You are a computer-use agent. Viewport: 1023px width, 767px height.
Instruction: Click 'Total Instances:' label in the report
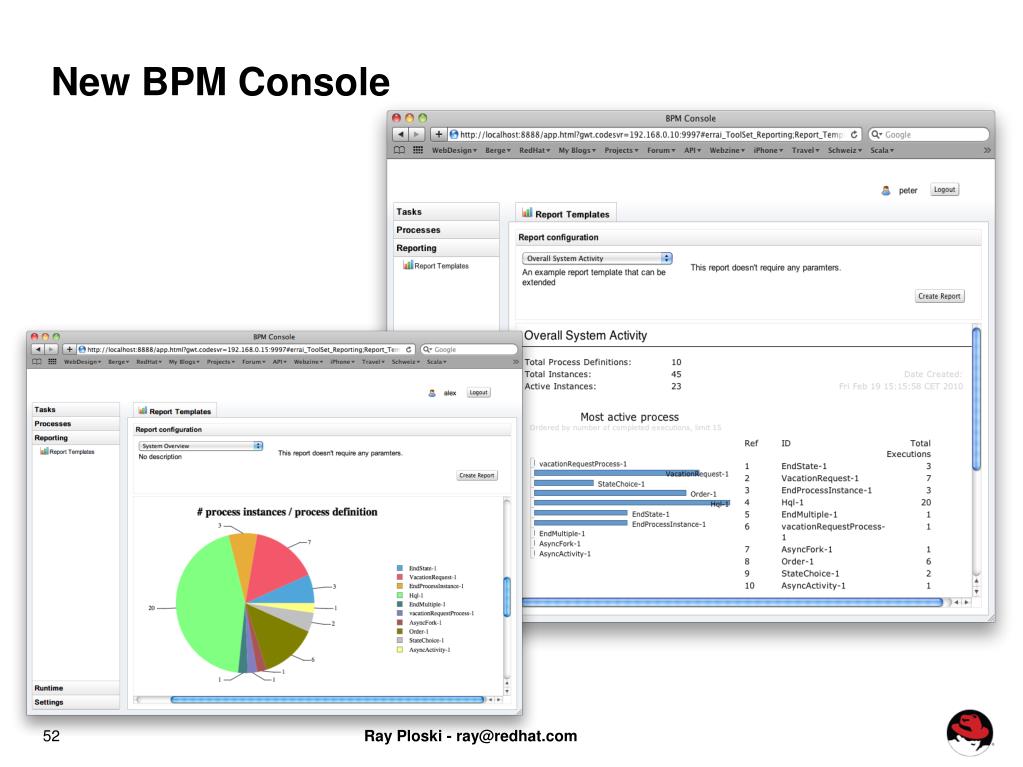coord(558,374)
